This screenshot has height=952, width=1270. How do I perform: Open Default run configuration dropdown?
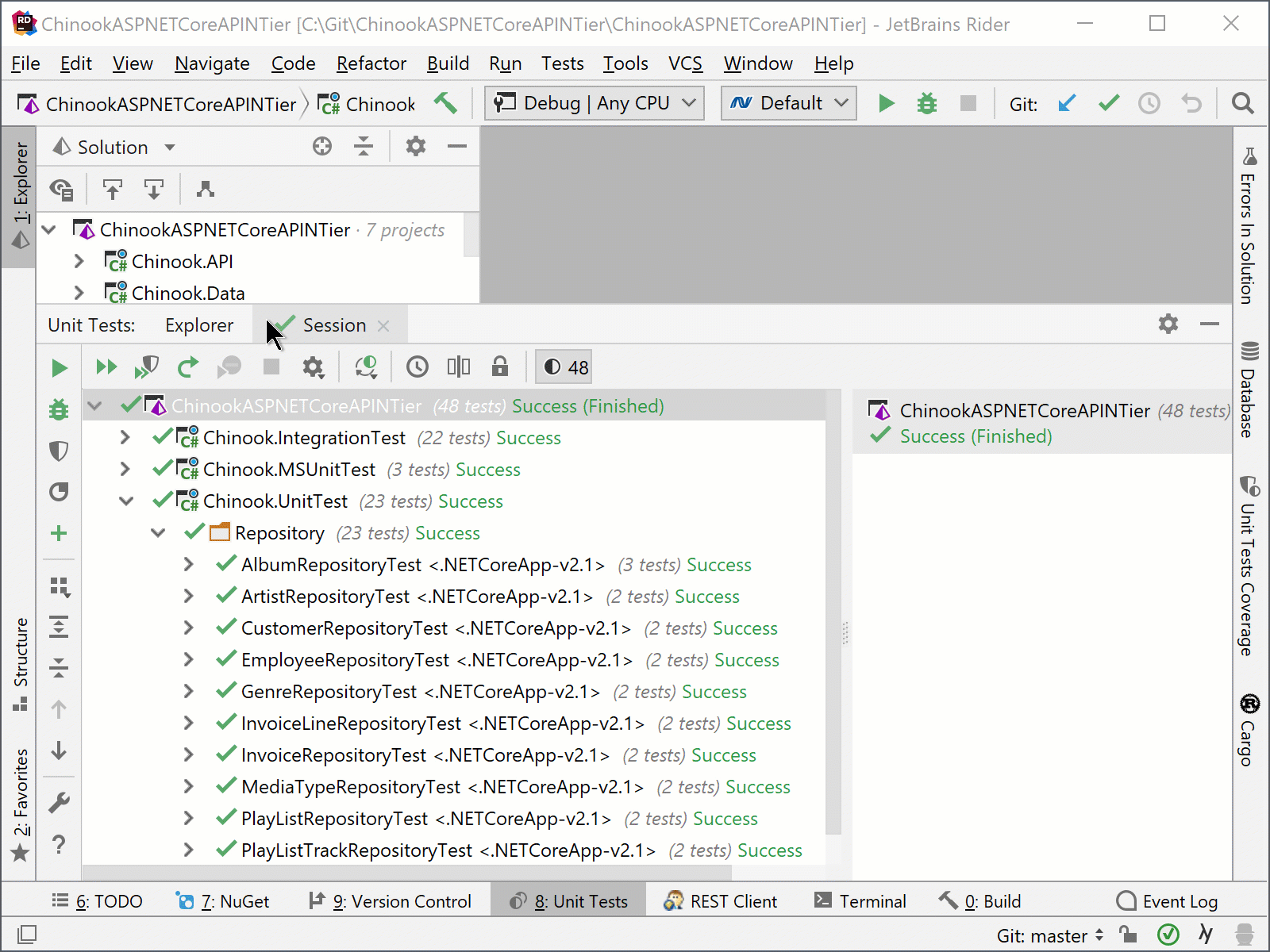tap(788, 103)
